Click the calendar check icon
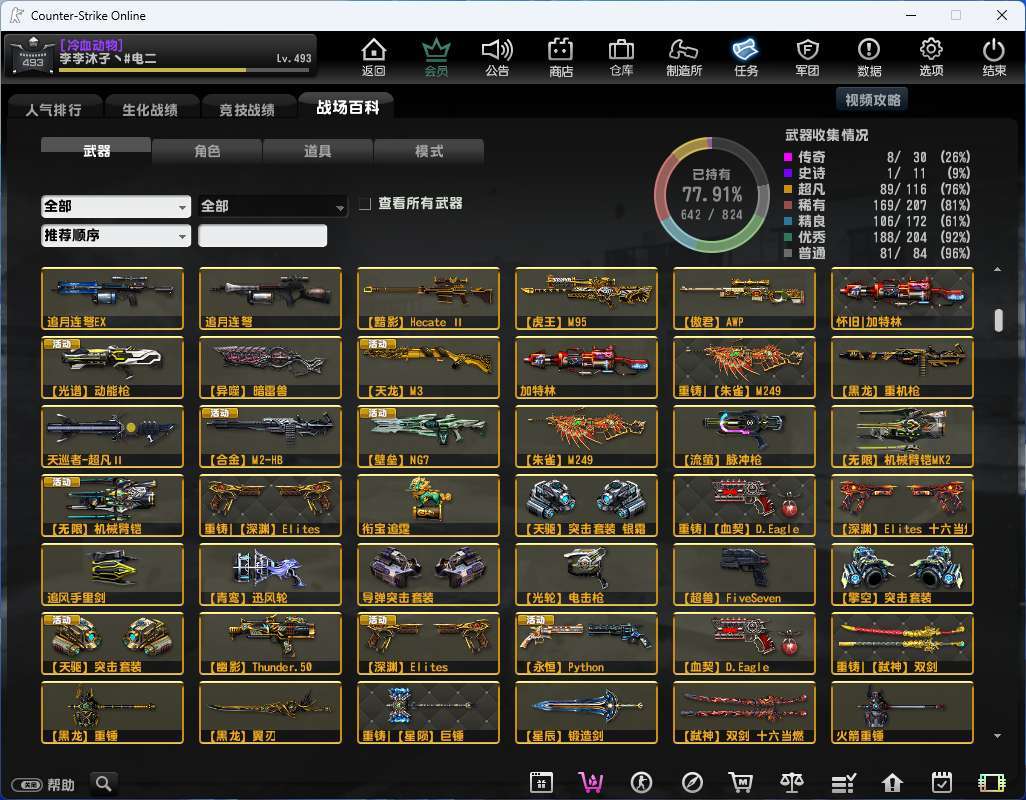Screen dimensions: 1026x800 942,782
